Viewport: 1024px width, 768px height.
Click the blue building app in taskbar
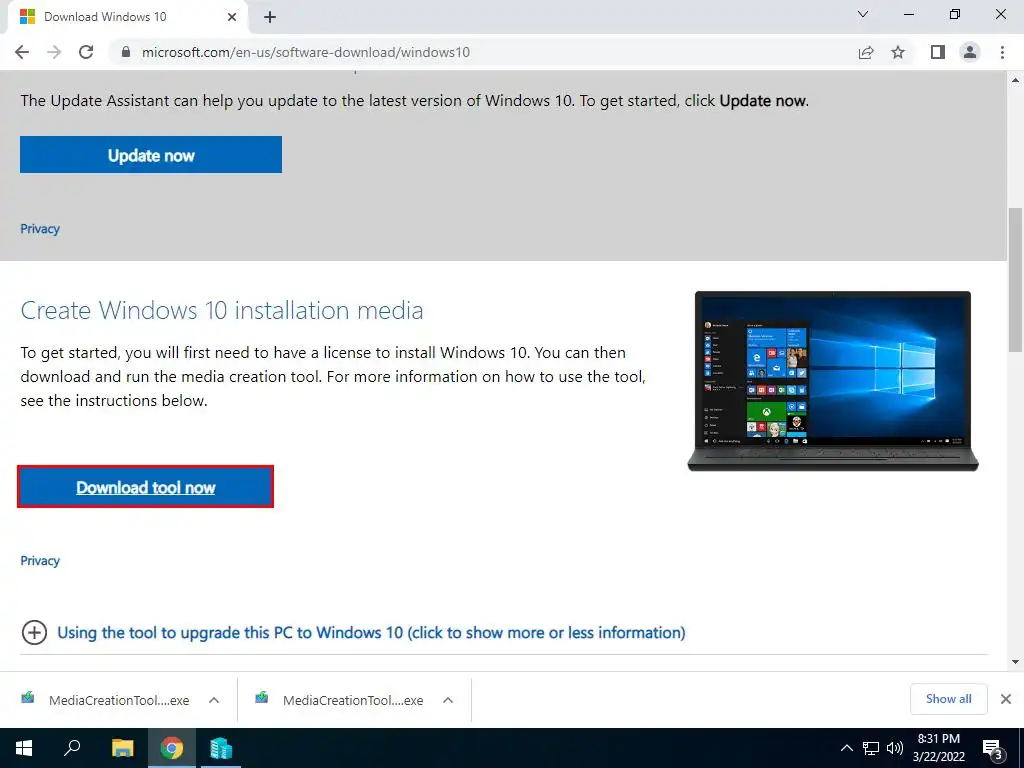[221, 748]
